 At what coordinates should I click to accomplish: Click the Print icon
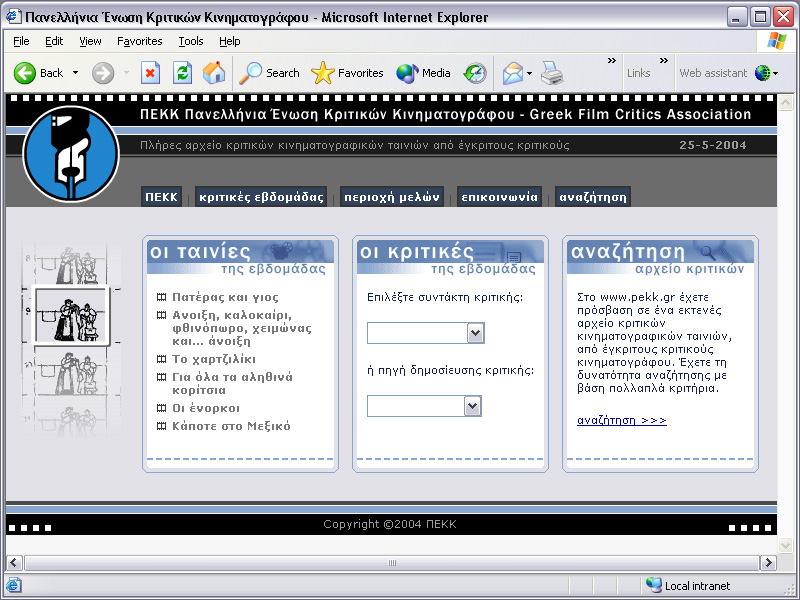(x=552, y=73)
